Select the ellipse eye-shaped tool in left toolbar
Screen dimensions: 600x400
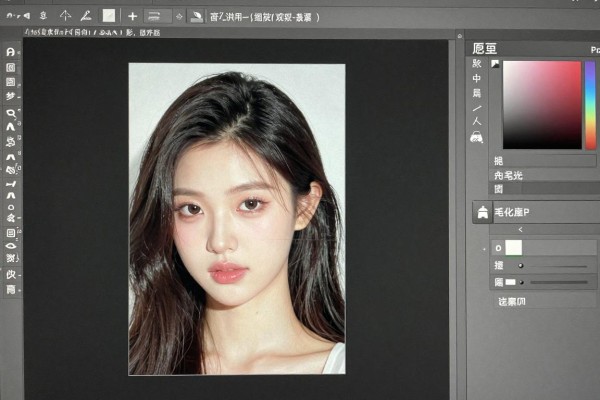(x=11, y=246)
